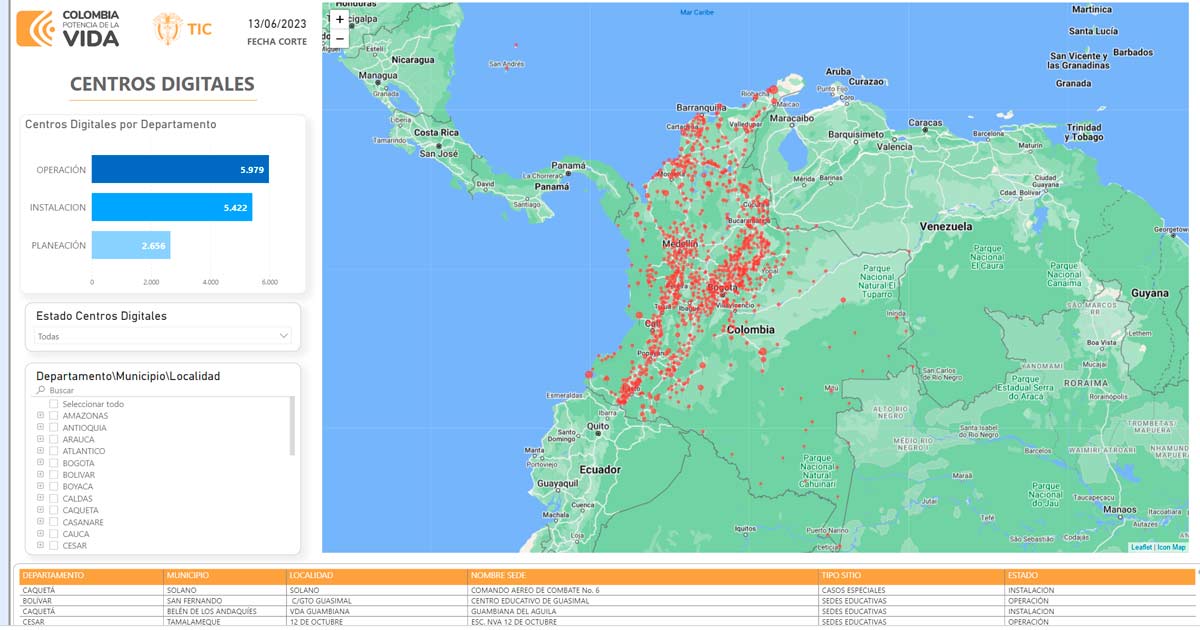This screenshot has width=1200, height=630.
Task: Click the 13/06/2023 fecha corte date
Action: [277, 23]
